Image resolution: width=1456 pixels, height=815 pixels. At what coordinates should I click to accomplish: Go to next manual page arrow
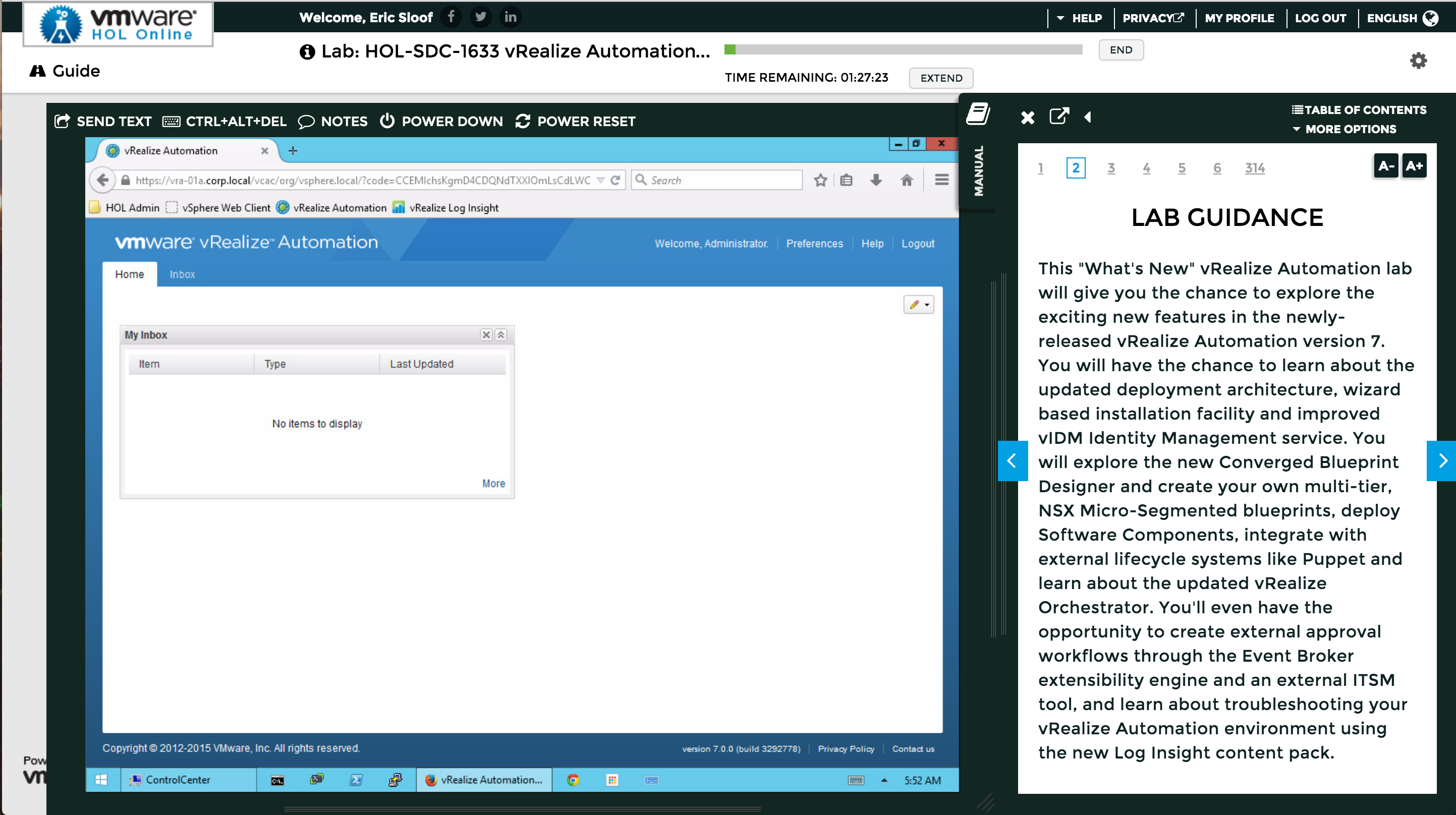click(1442, 461)
